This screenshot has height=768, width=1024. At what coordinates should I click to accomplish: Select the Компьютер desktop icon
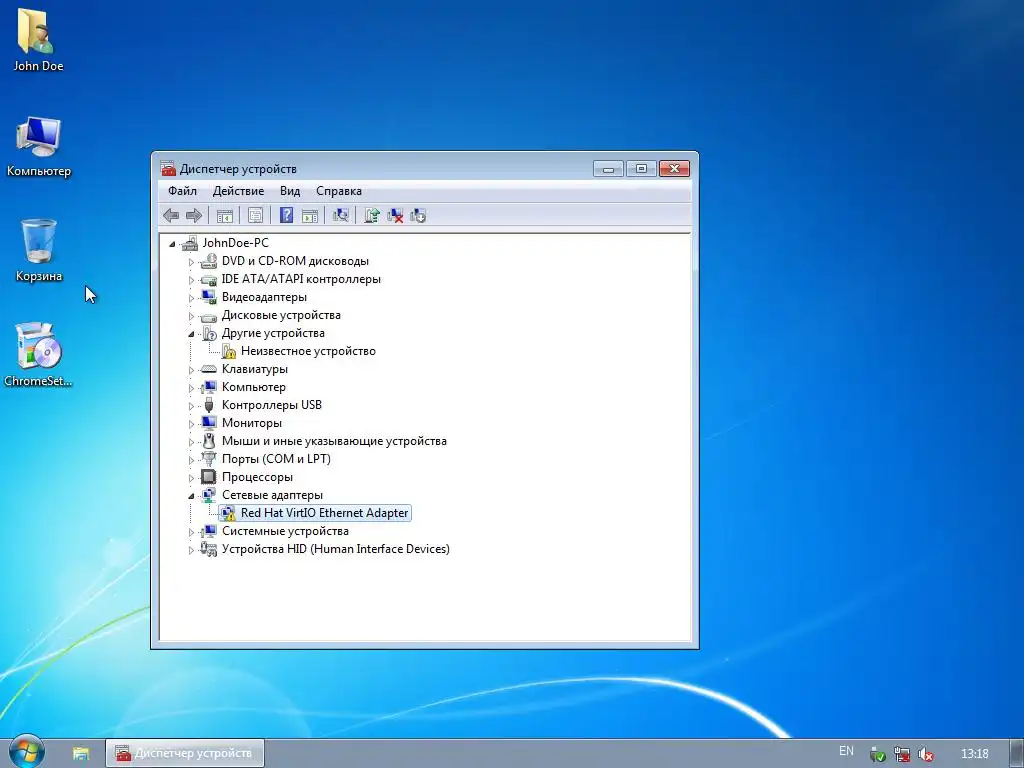point(38,146)
